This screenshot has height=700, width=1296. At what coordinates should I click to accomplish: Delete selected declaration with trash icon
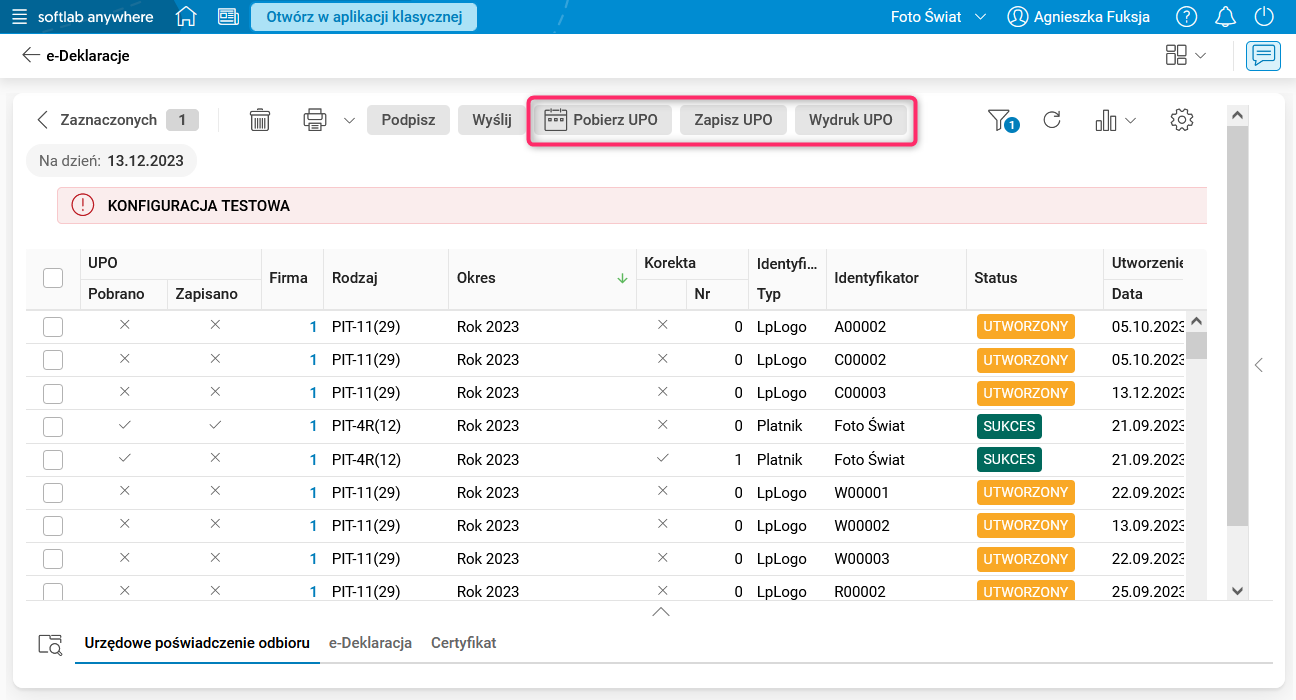tap(260, 120)
